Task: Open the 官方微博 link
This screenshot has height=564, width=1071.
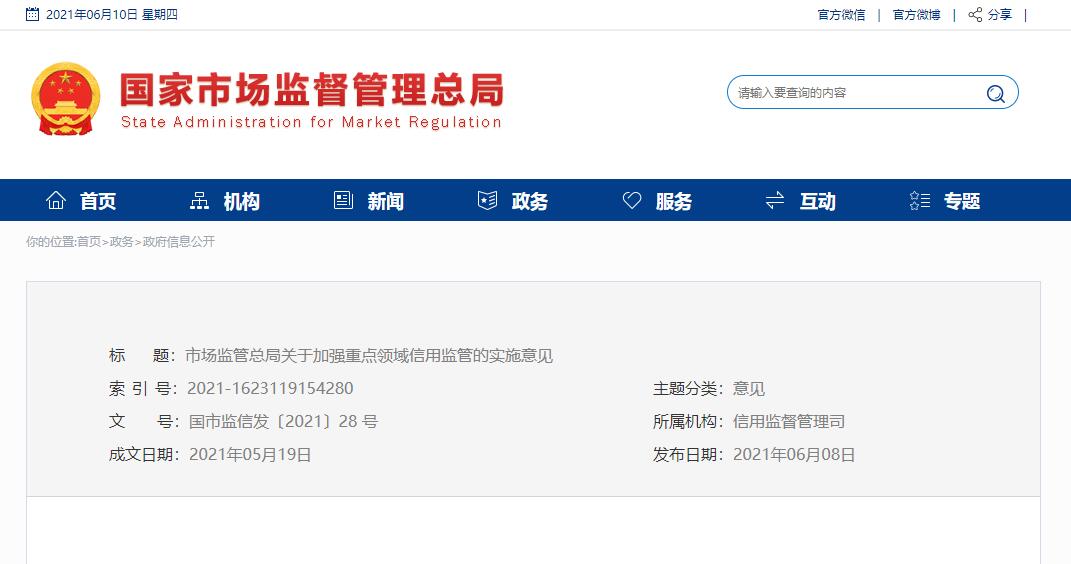Action: point(917,14)
